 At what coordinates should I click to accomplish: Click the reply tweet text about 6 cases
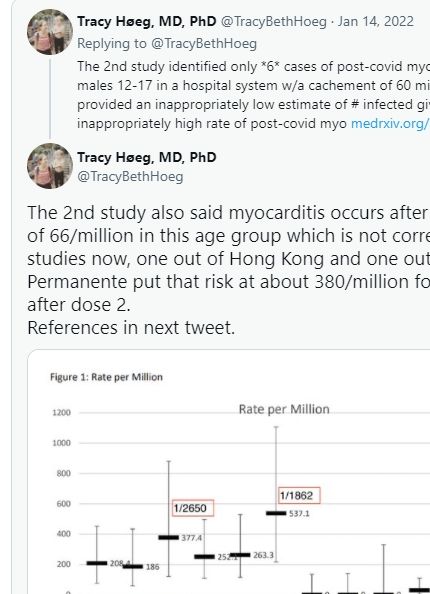coord(253,95)
